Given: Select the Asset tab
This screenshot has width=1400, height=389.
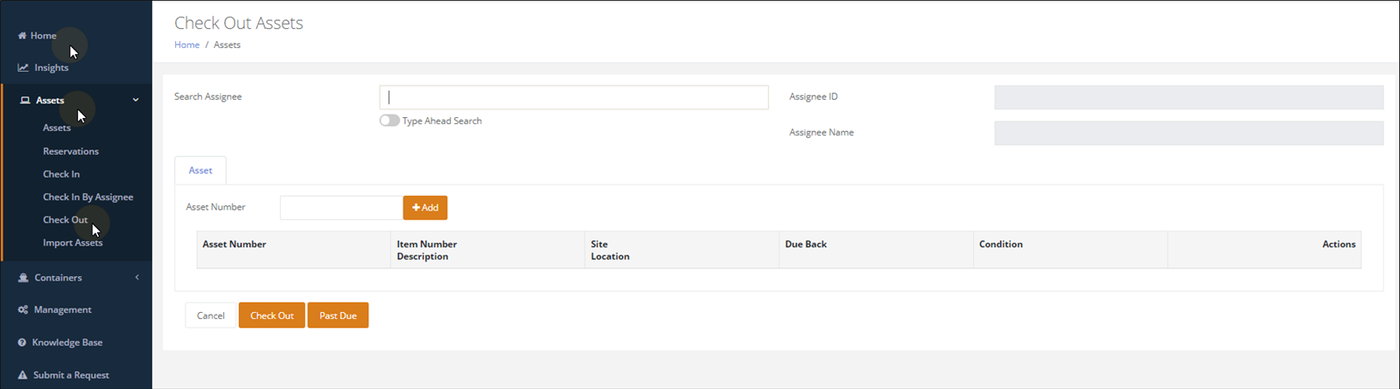Looking at the screenshot, I should point(200,171).
